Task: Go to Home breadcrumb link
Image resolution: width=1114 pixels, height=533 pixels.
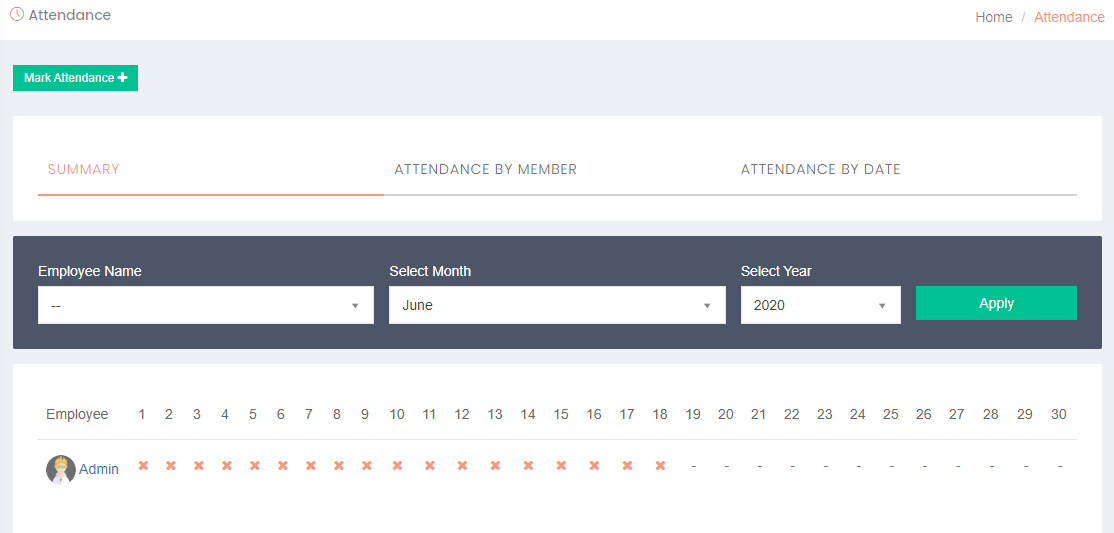Action: click(x=993, y=17)
